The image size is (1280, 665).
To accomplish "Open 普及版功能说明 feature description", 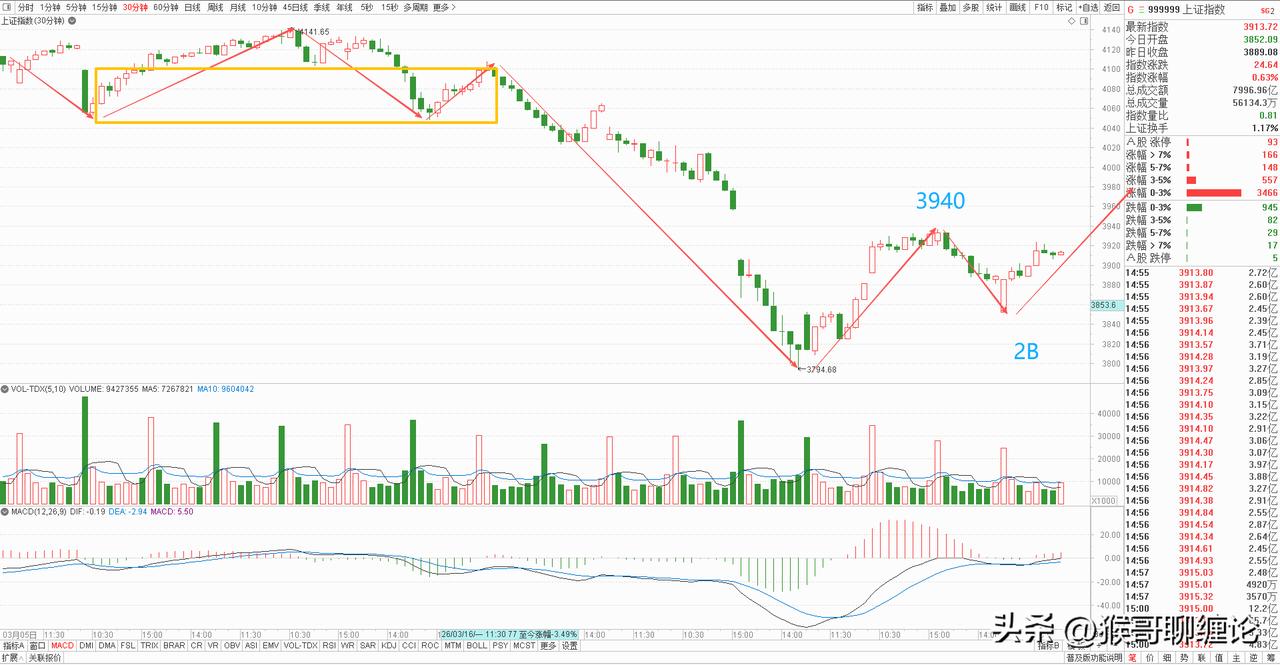I will (x=1094, y=658).
